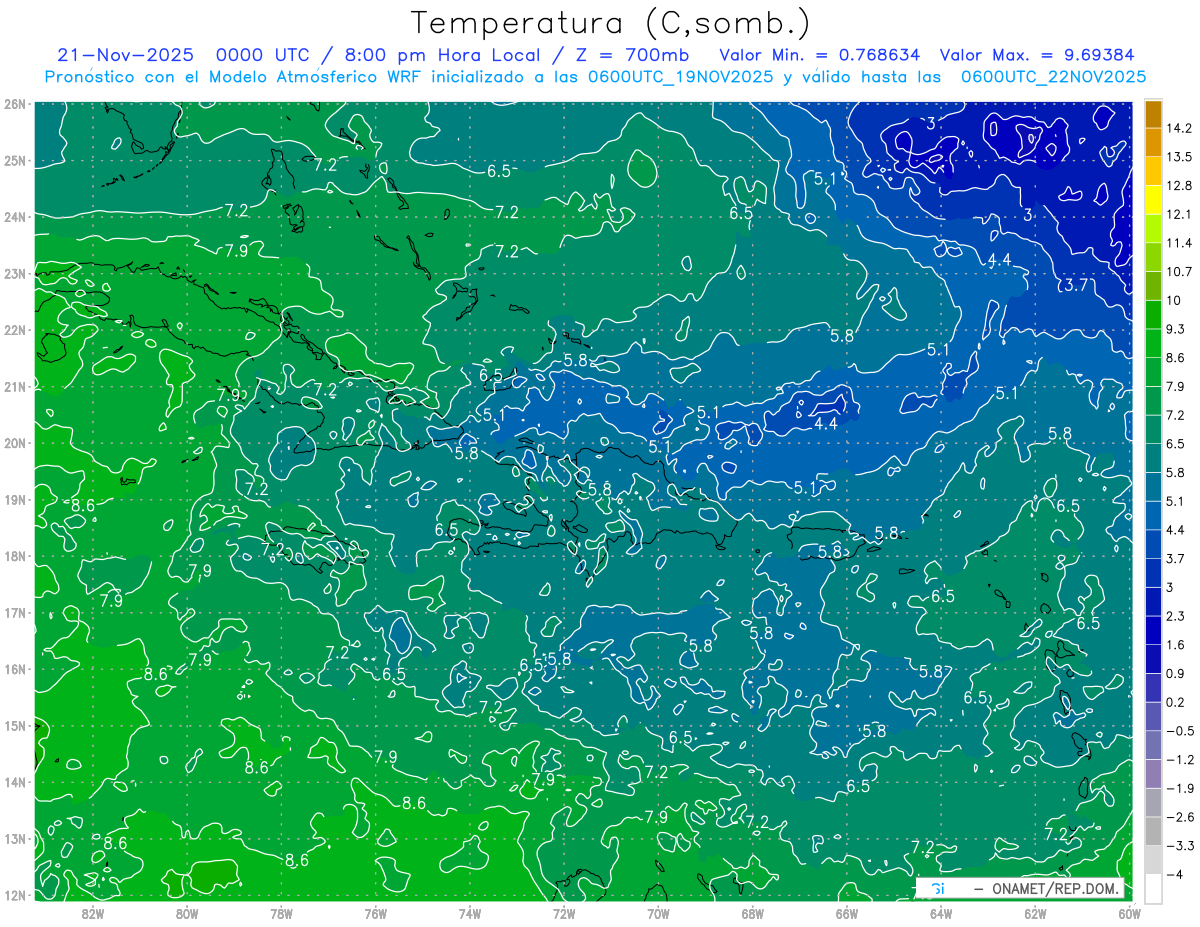Click the latitude label "17N"

click(x=15, y=612)
